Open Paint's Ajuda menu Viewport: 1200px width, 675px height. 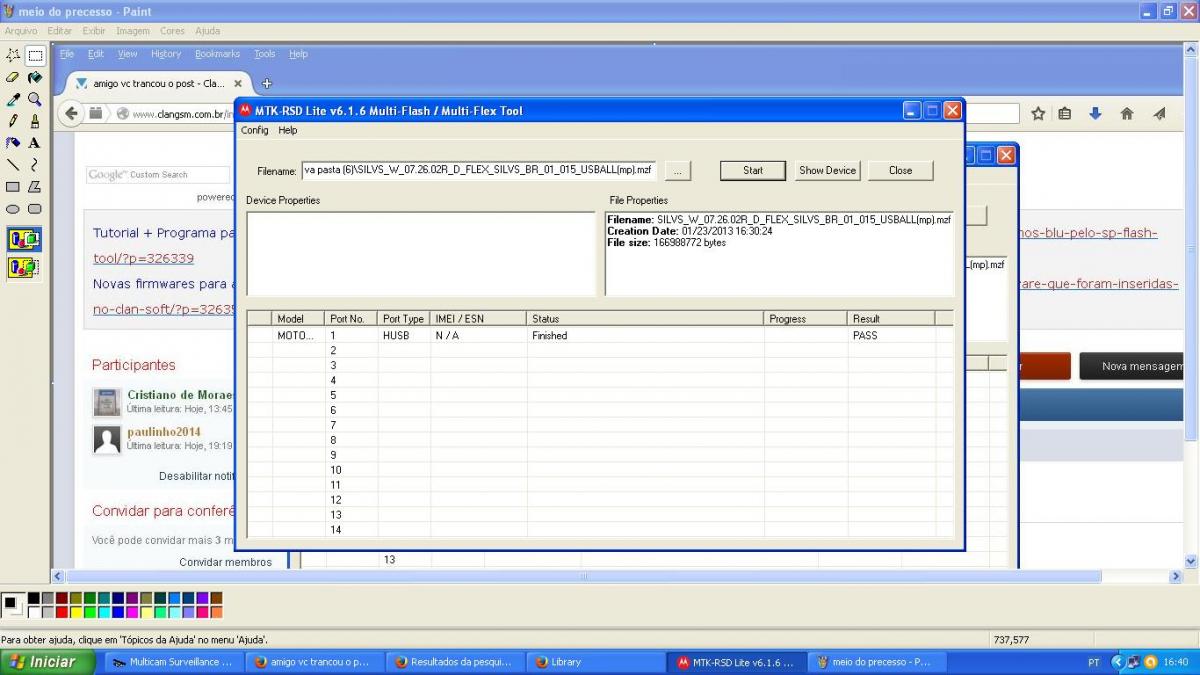point(207,31)
